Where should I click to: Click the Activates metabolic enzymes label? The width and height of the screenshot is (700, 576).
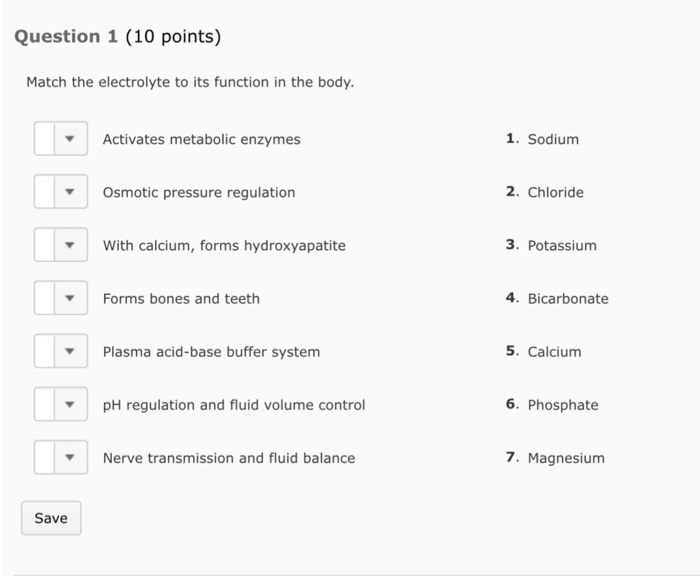(201, 139)
